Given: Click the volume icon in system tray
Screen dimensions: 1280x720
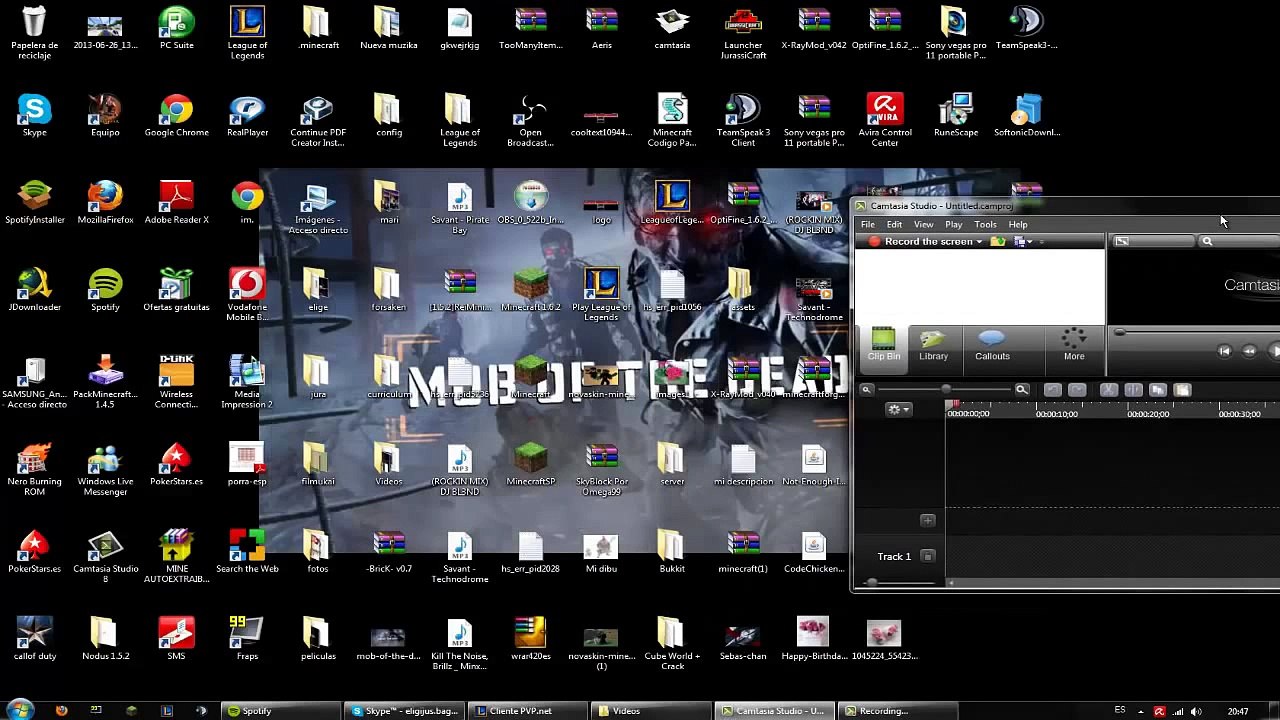Looking at the screenshot, I should (x=1196, y=711).
